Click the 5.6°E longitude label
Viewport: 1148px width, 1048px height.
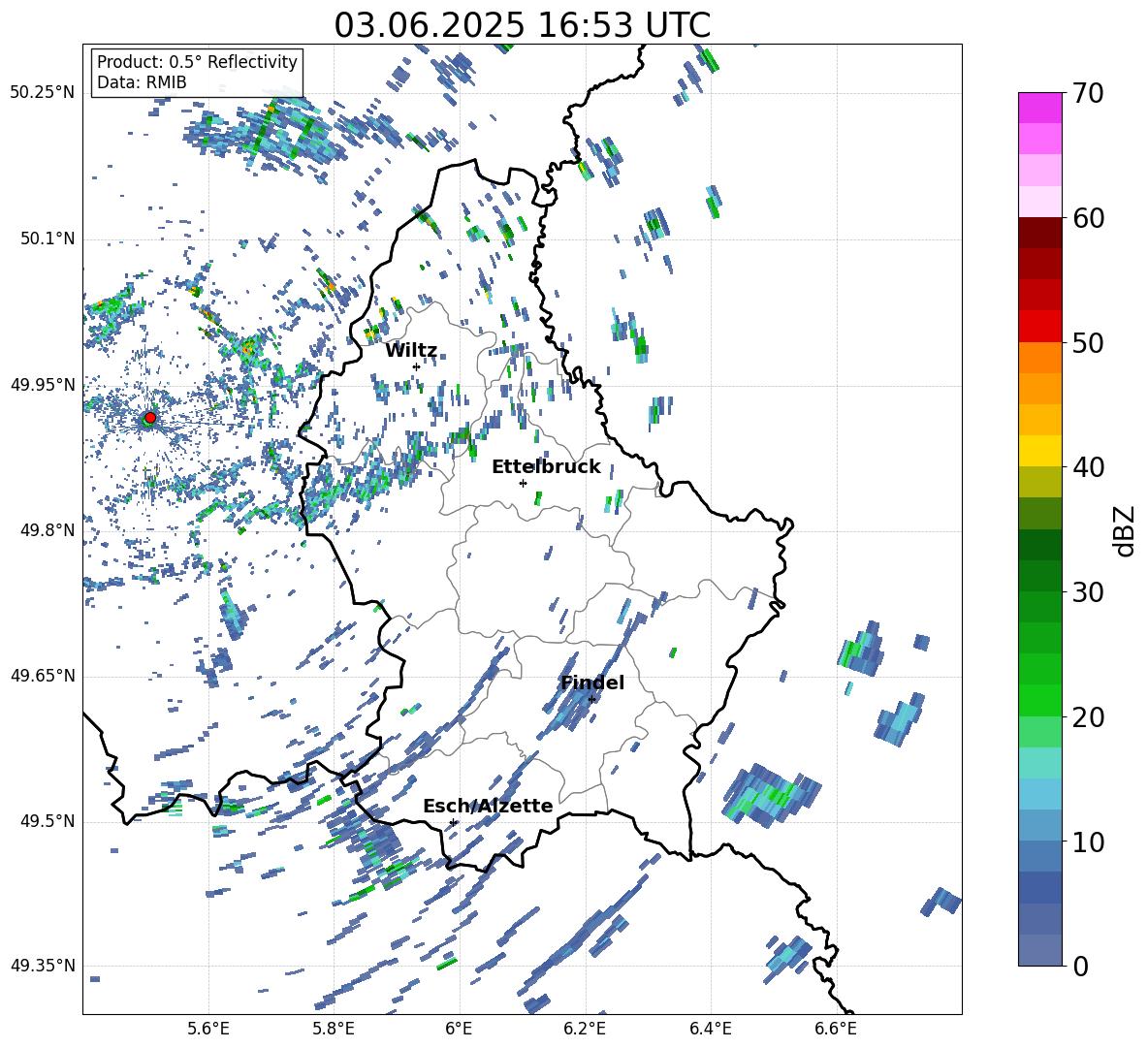tap(208, 1029)
